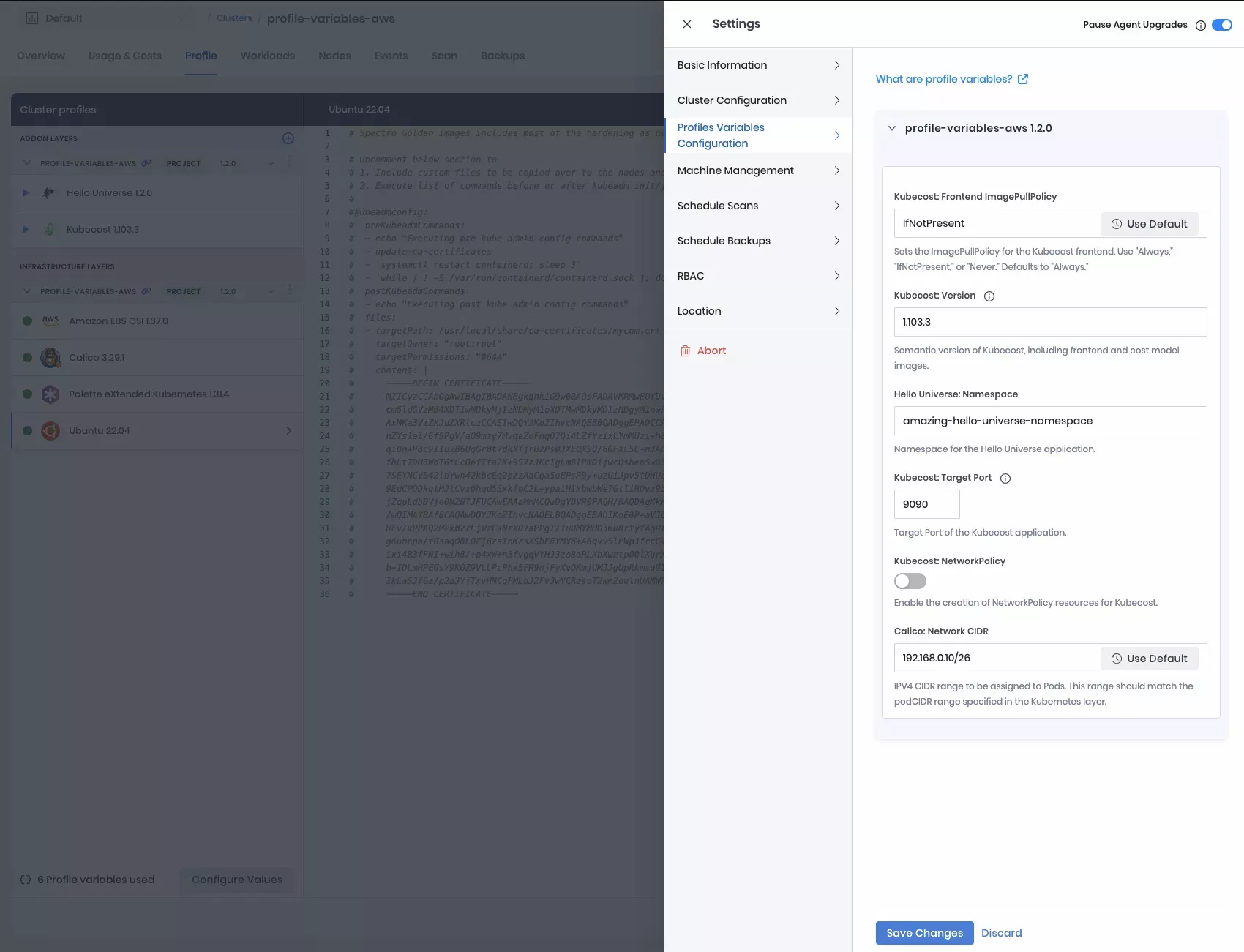Click the red Abort trash icon
The height and width of the screenshot is (952, 1244).
686,351
